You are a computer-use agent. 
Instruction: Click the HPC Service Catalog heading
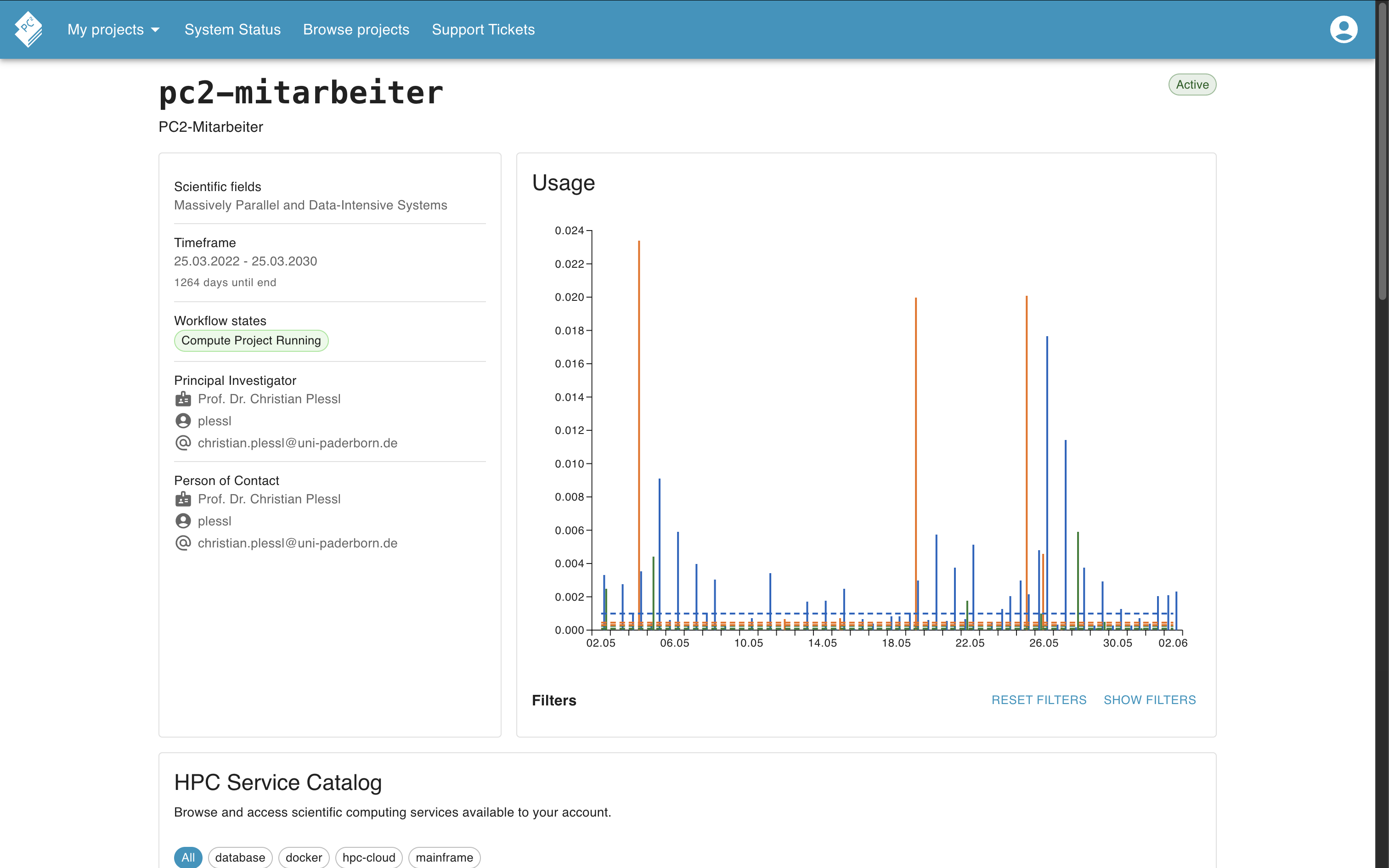[278, 783]
